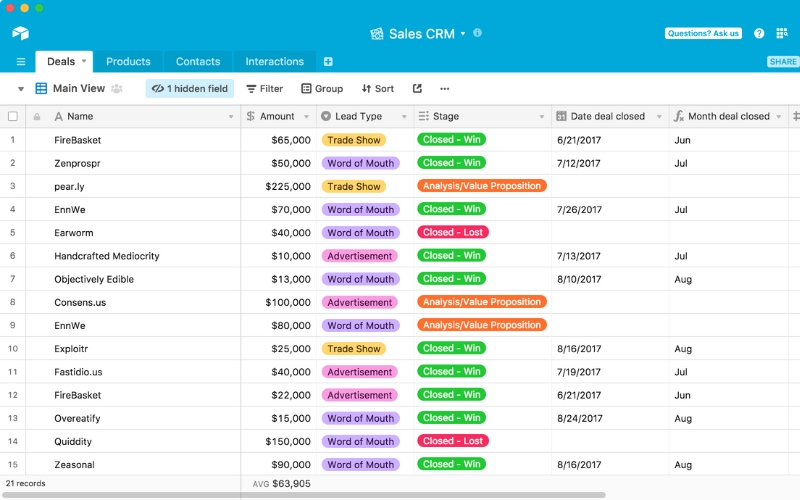Toggle the 1 hidden field control
The image size is (800, 500).
pos(190,89)
